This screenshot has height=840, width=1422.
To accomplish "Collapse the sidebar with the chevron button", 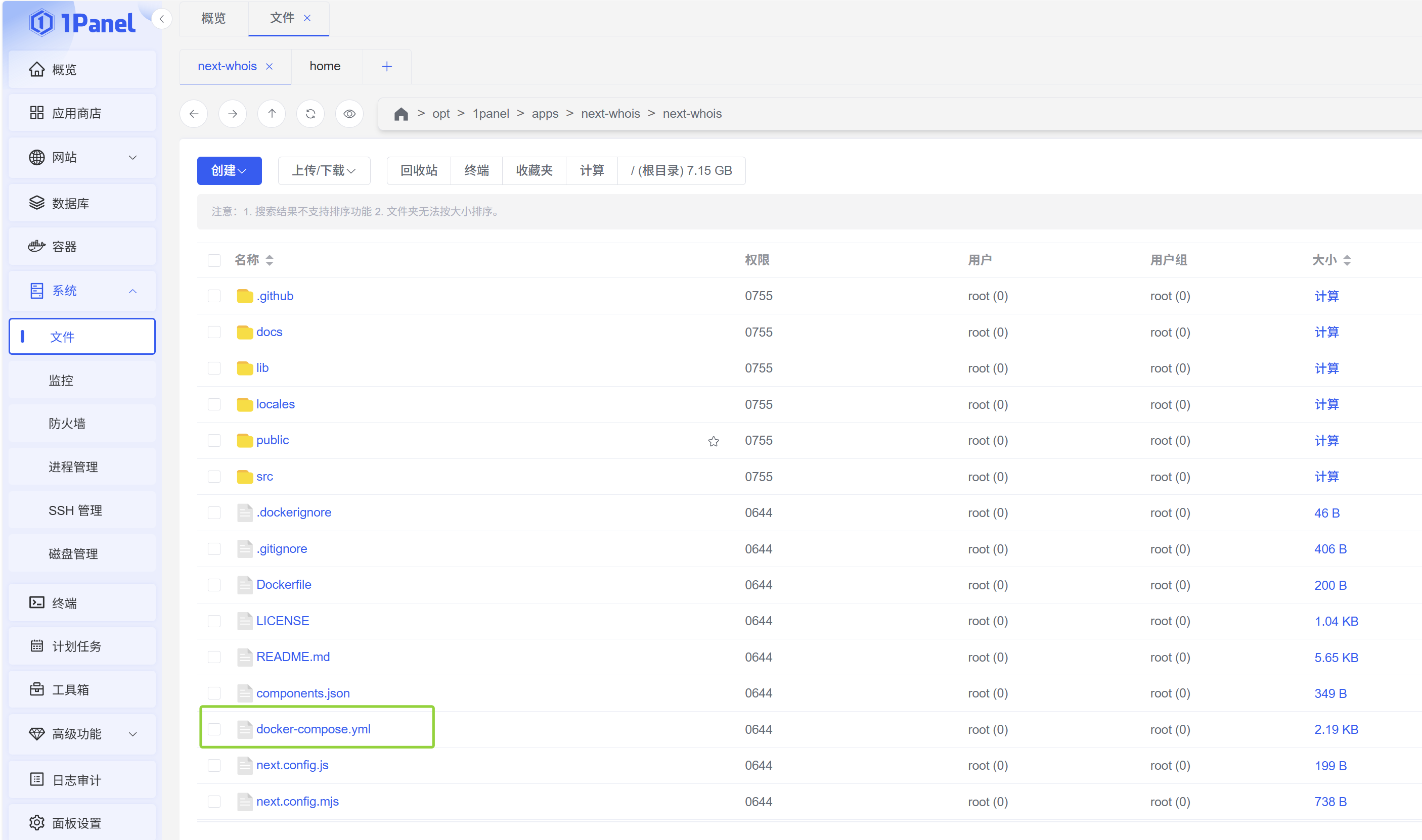I will 161,19.
